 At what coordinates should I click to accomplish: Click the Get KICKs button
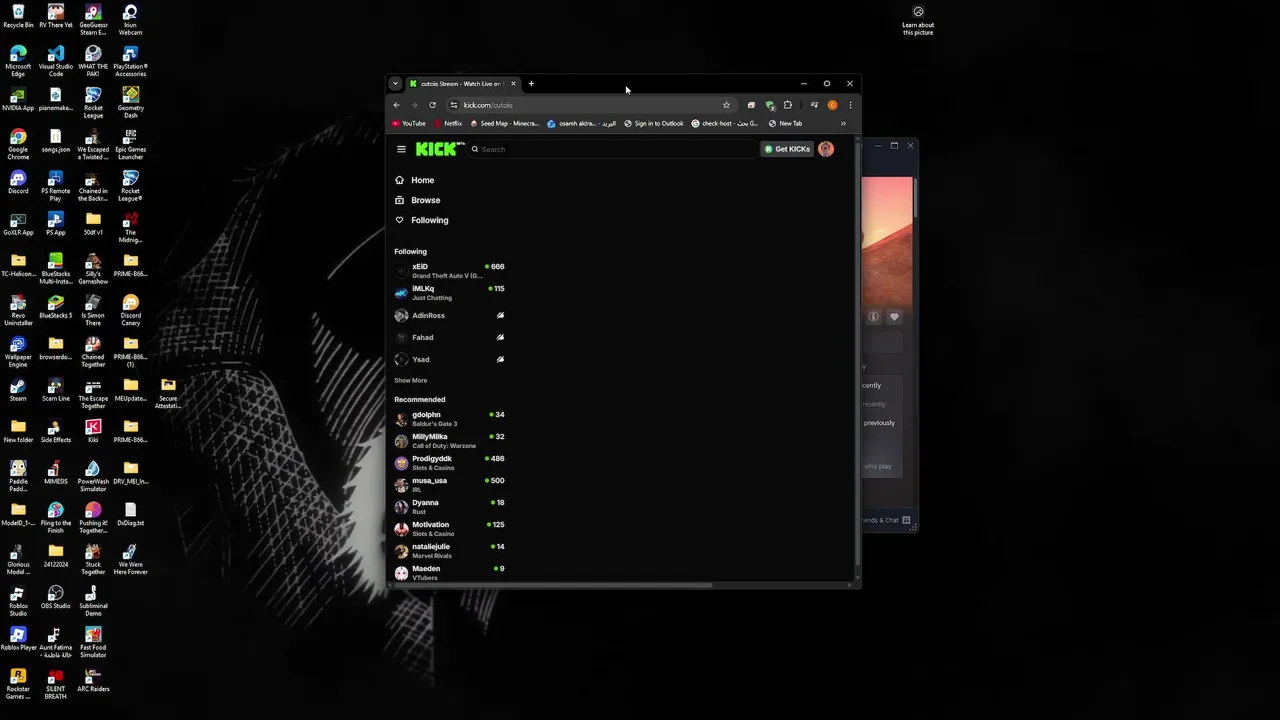point(787,149)
